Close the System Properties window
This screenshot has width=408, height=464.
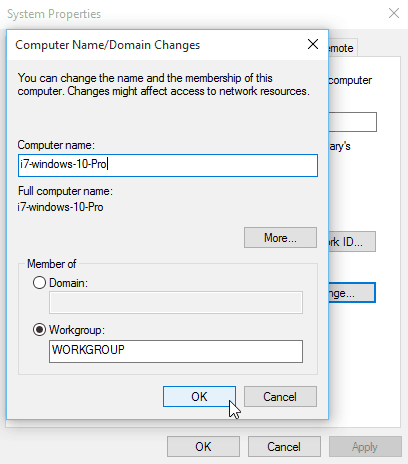pyautogui.click(x=394, y=13)
